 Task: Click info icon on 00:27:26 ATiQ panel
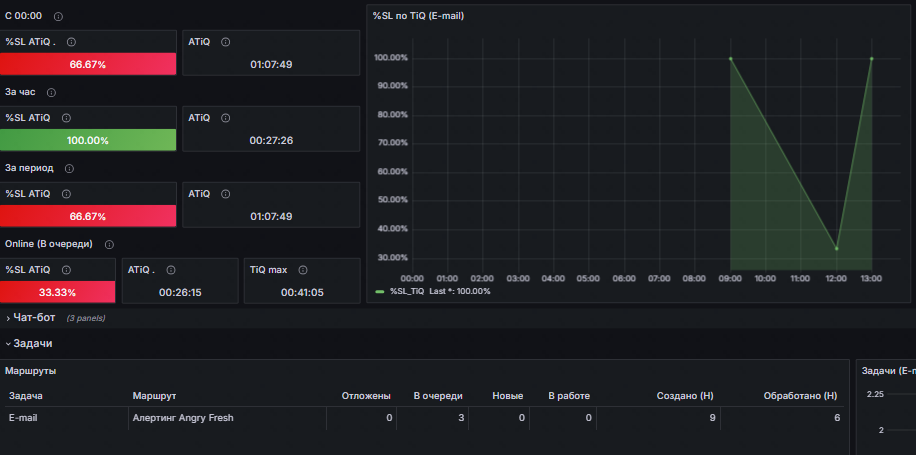tap(225, 118)
